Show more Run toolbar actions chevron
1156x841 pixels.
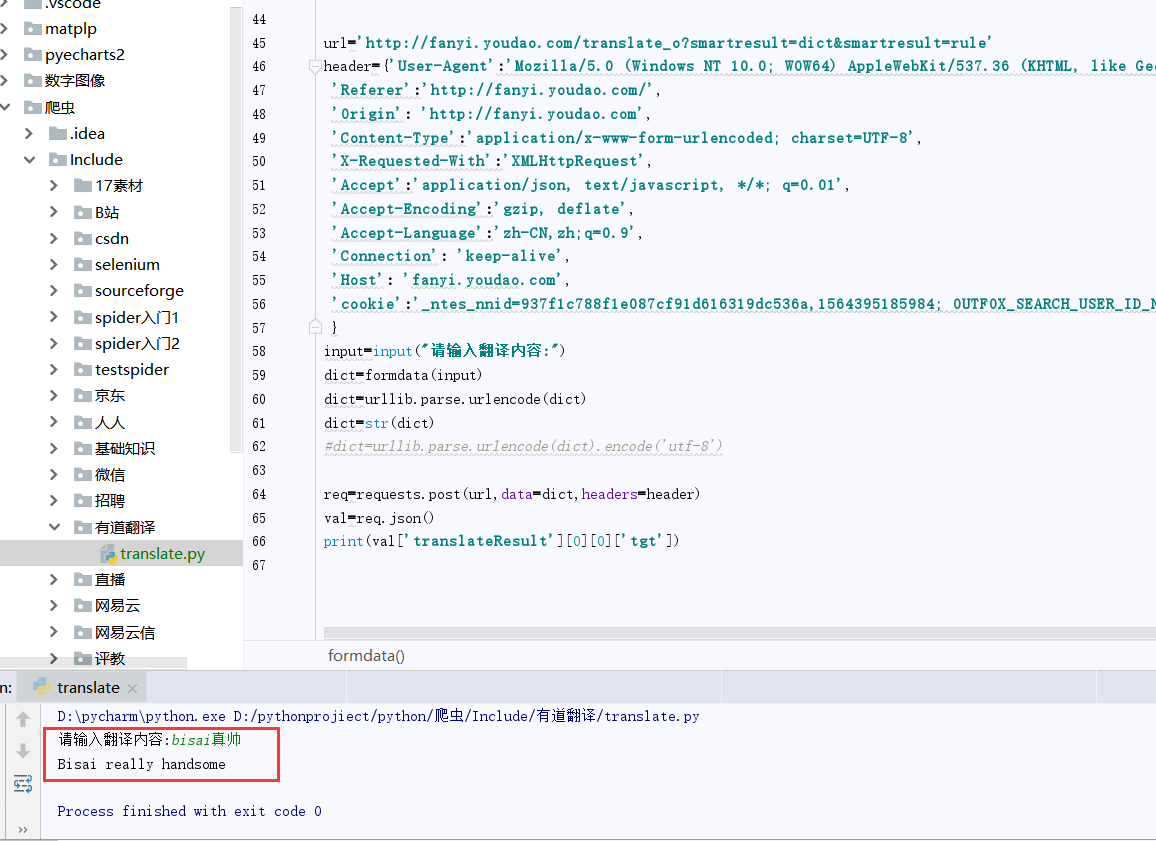(23, 829)
